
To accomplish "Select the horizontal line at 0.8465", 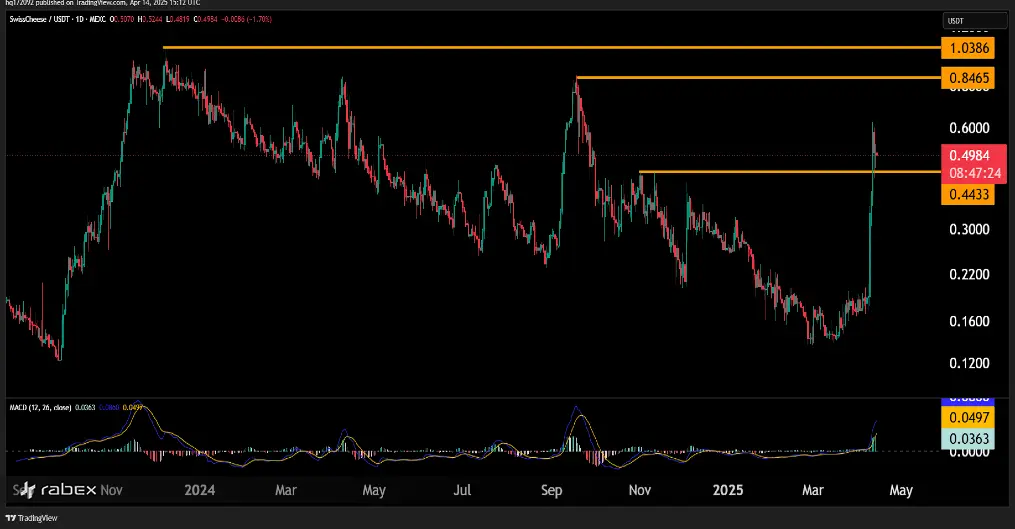I will pos(757,78).
